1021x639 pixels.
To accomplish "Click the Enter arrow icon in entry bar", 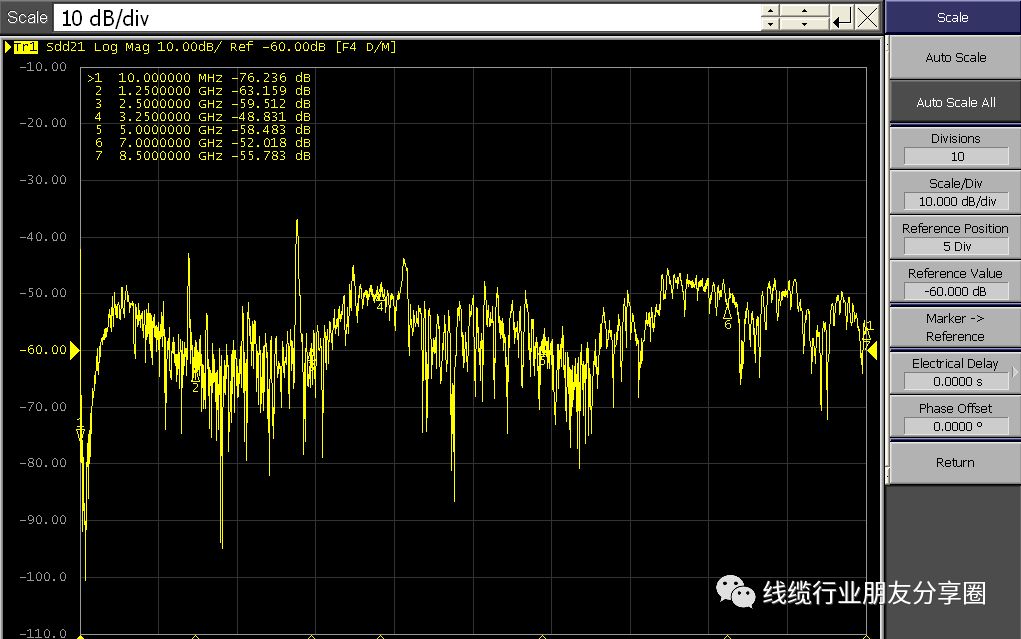I will (842, 18).
